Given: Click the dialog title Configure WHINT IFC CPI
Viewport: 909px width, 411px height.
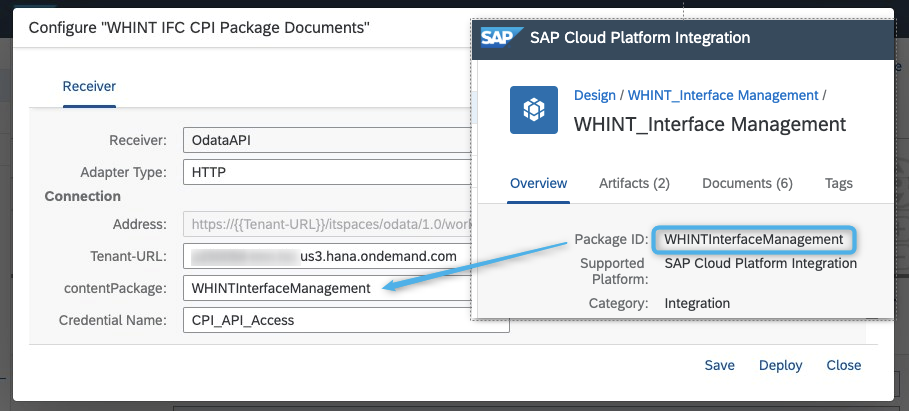Looking at the screenshot, I should coord(199,27).
